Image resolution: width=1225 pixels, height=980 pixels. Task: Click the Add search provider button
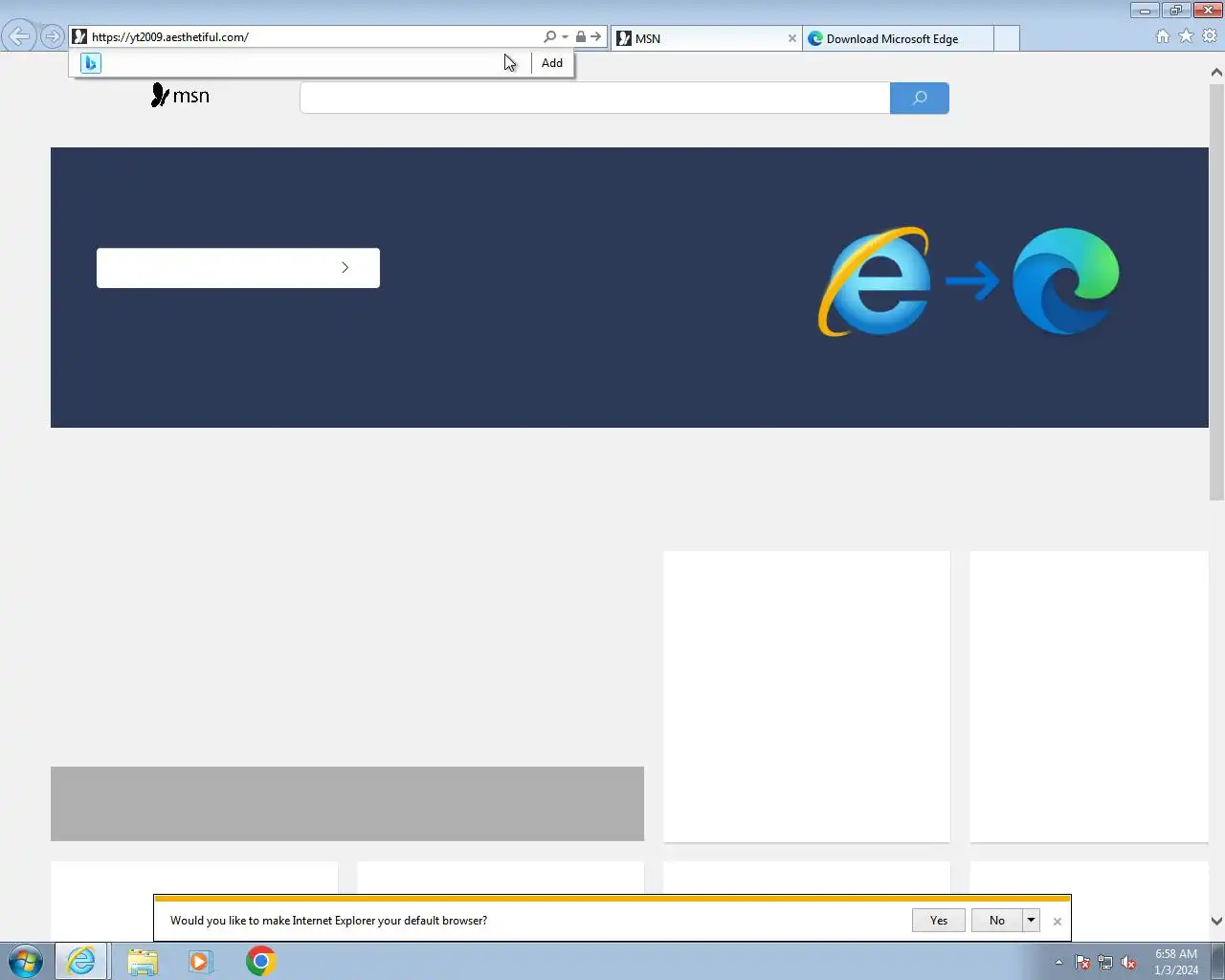(552, 63)
